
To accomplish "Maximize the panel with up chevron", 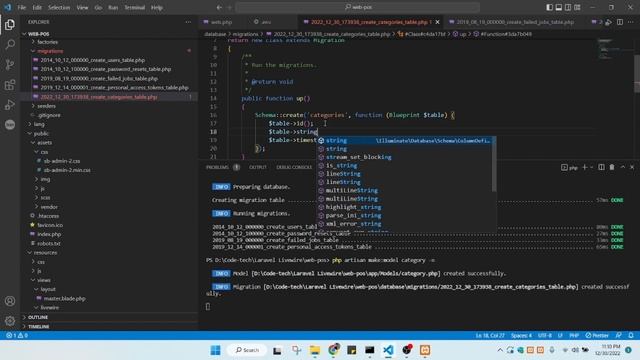I will click(622, 167).
